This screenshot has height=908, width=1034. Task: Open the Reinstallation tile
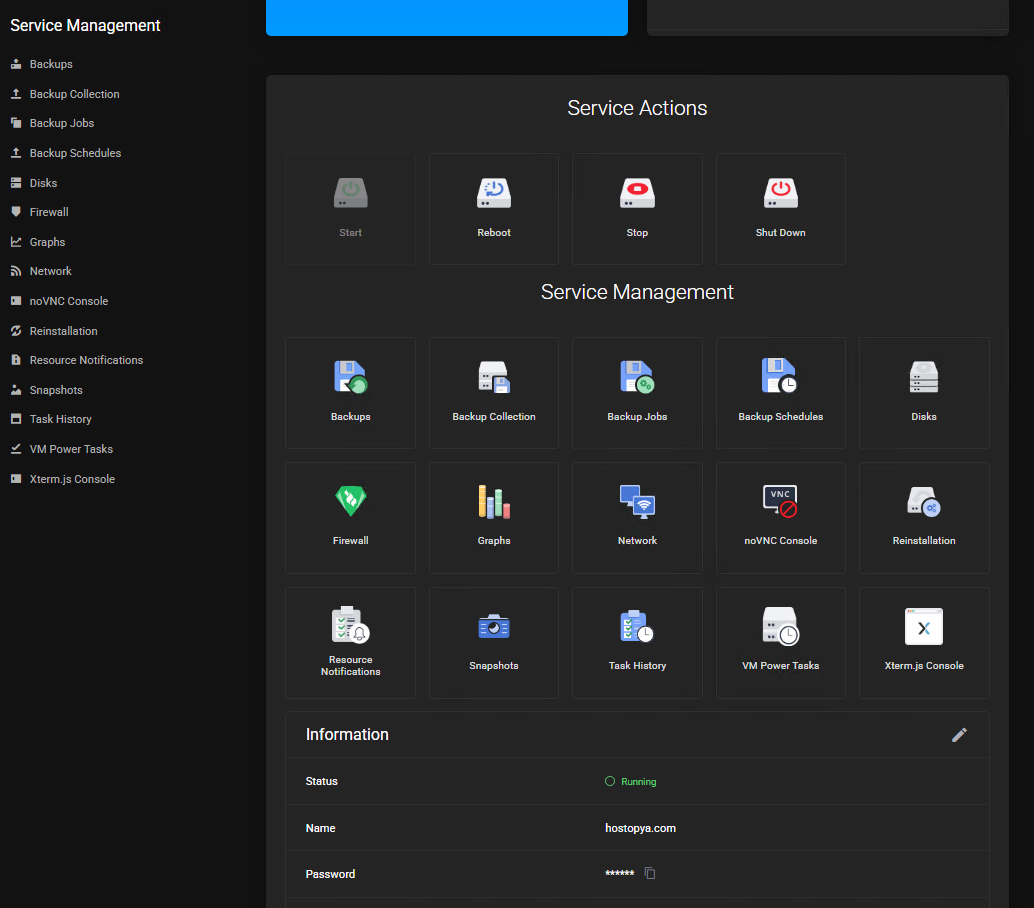(x=924, y=518)
